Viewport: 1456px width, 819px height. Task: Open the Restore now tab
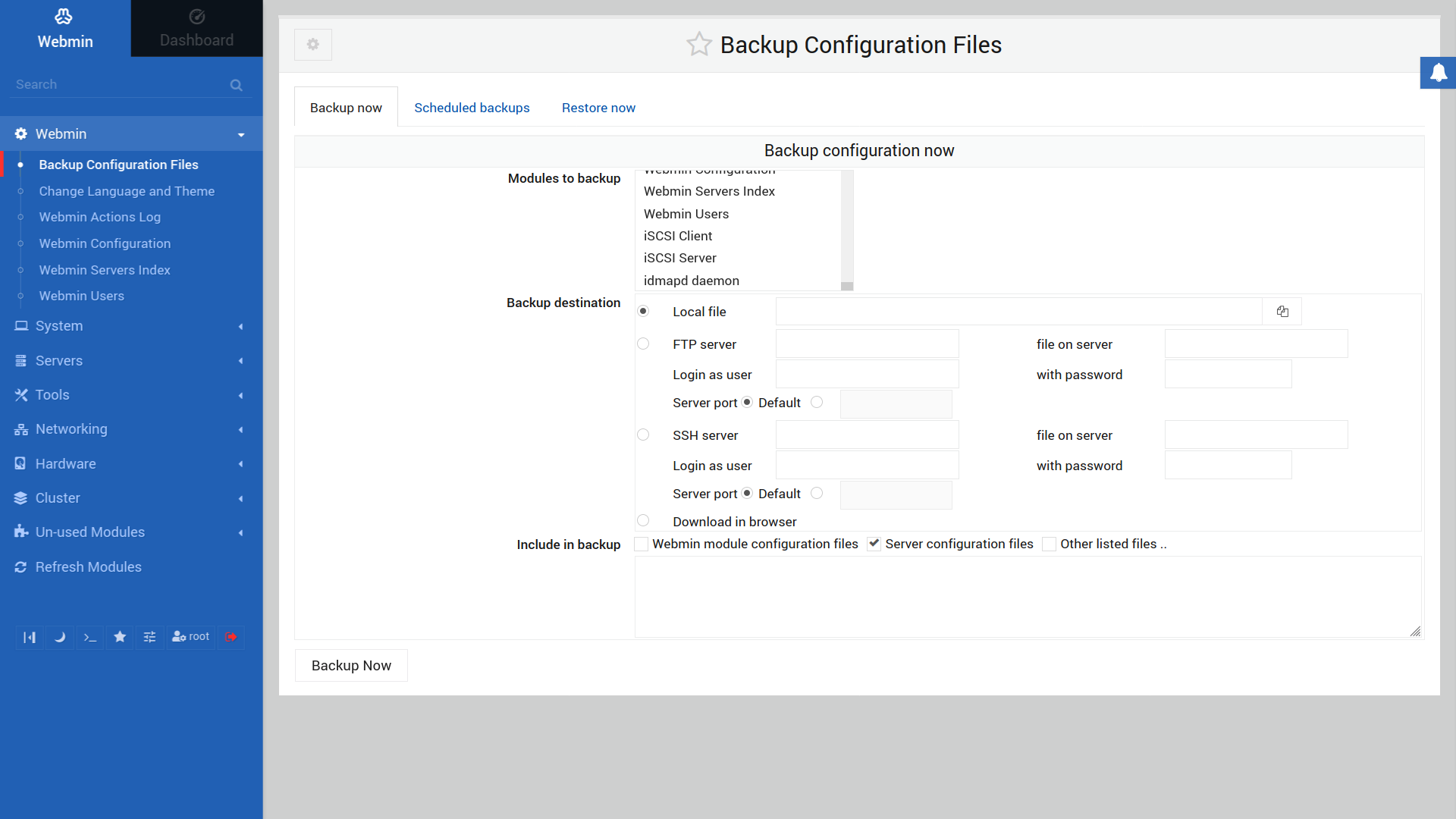[598, 108]
